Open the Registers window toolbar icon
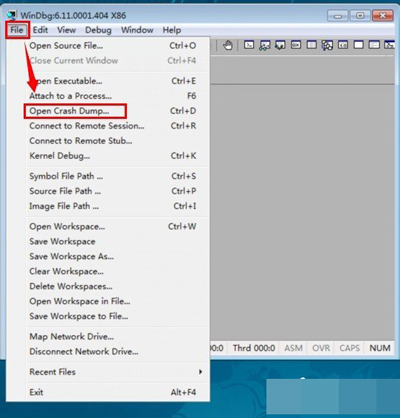This screenshot has width=400, height=418. click(296, 45)
